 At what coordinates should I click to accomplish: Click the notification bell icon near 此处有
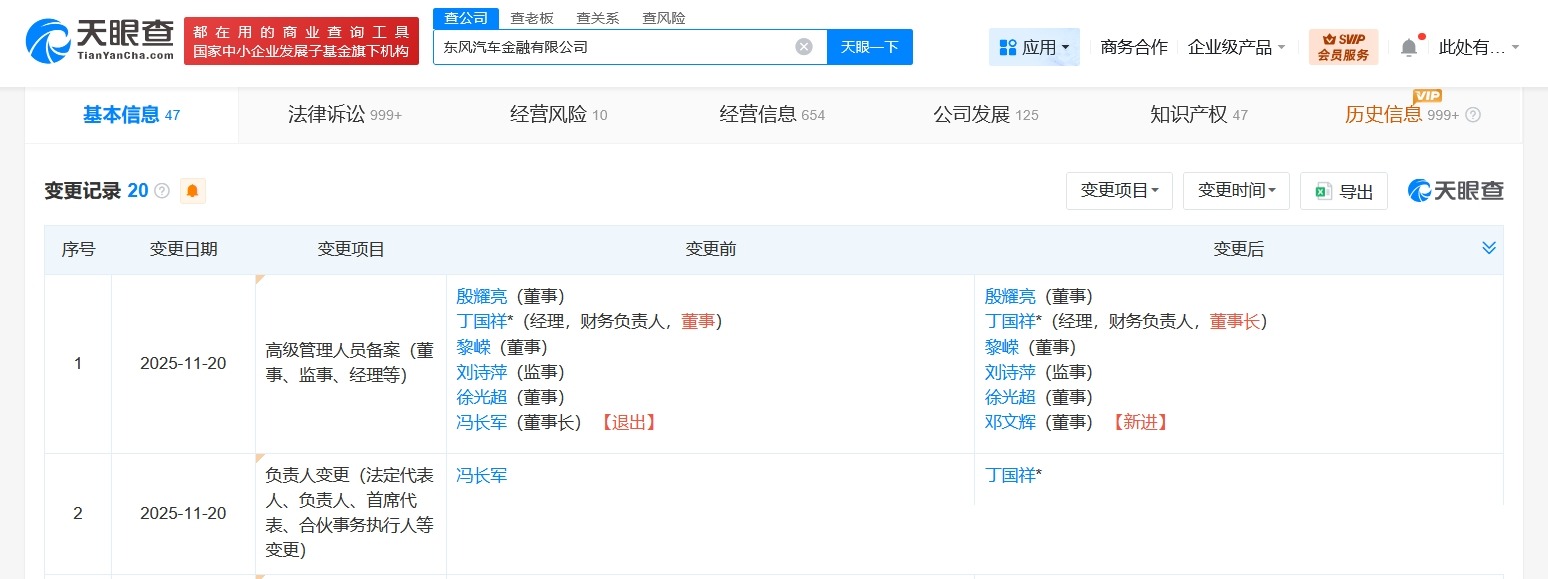tap(1409, 45)
